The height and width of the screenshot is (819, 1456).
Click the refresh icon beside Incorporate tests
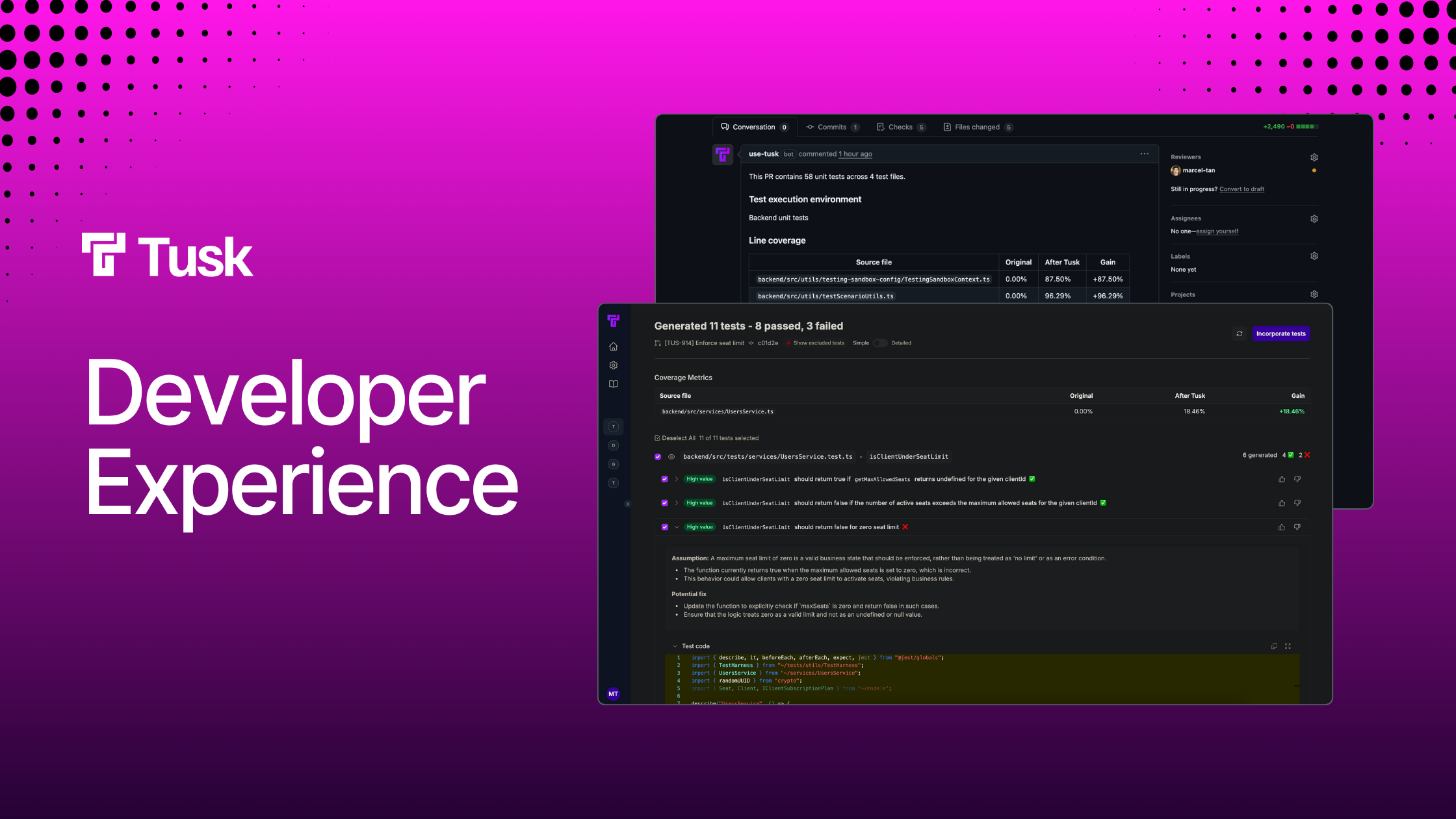click(1240, 333)
